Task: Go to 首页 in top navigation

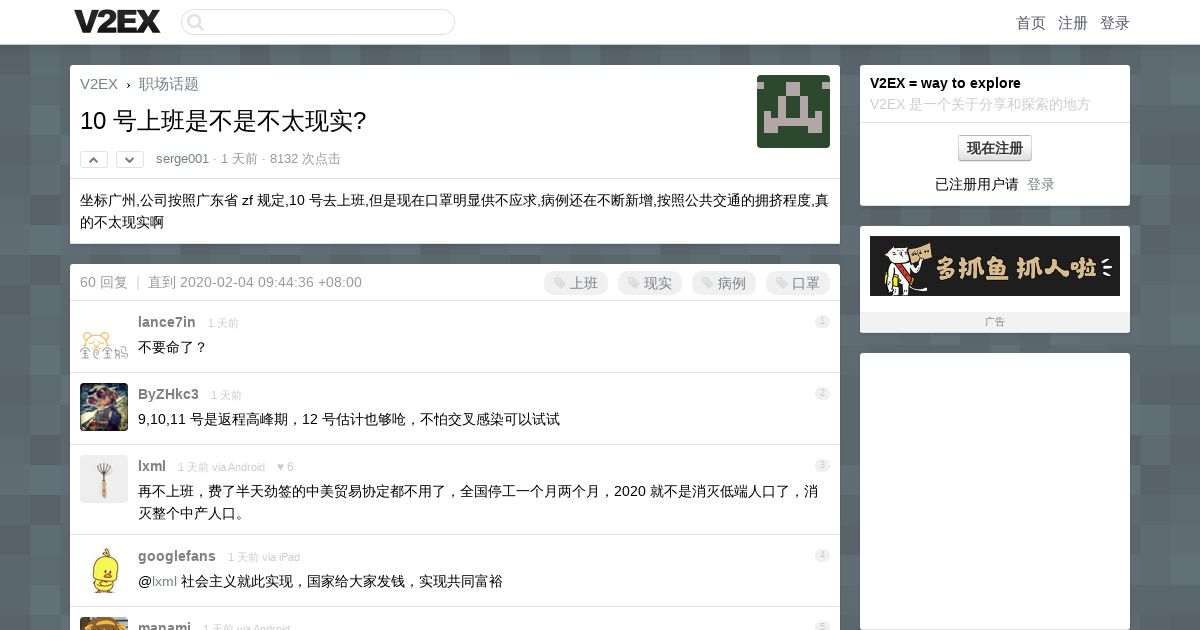Action: click(x=1031, y=23)
